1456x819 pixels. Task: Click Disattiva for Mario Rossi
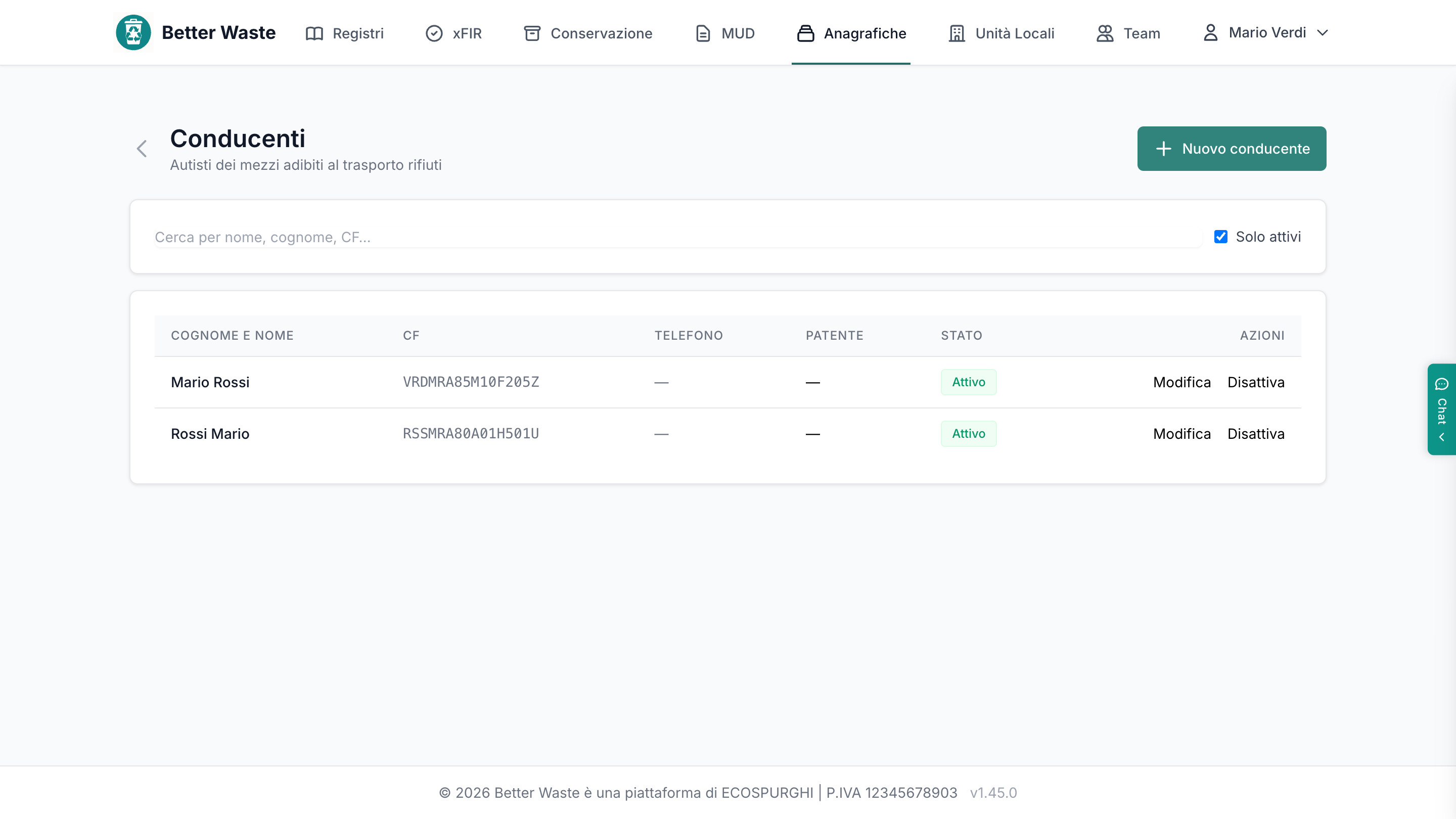[x=1255, y=382]
